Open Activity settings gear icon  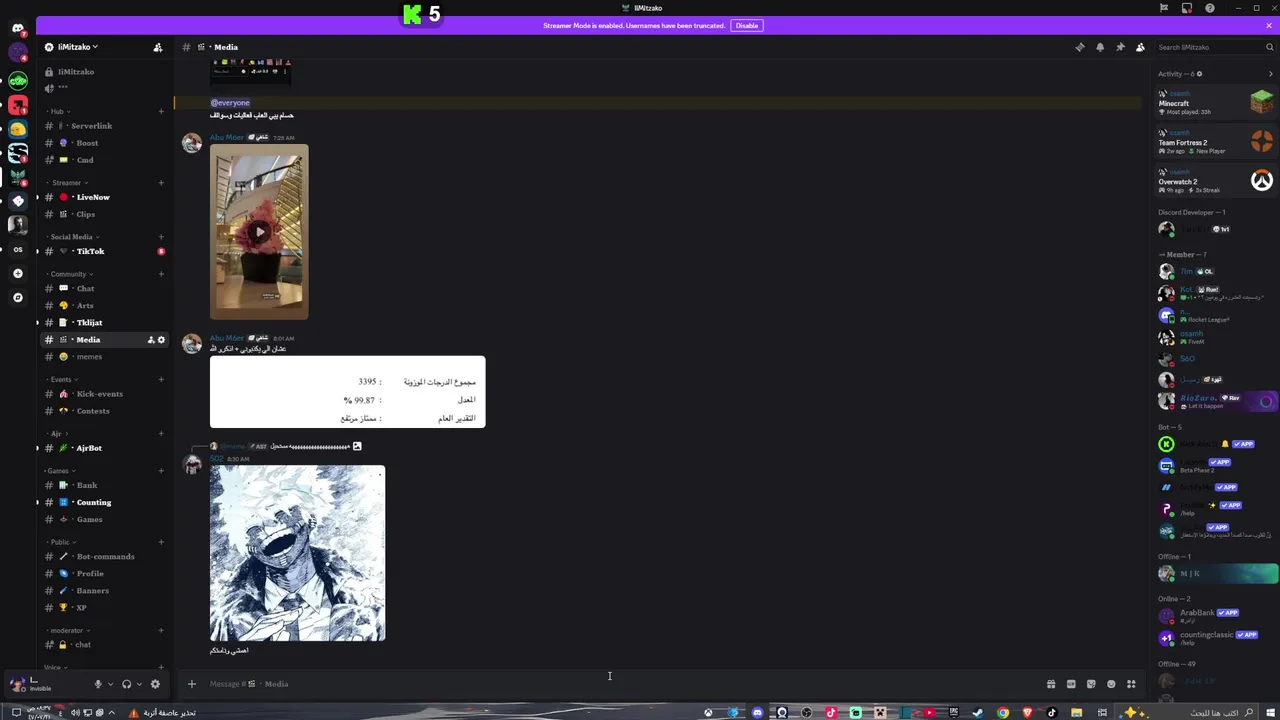[1200, 74]
